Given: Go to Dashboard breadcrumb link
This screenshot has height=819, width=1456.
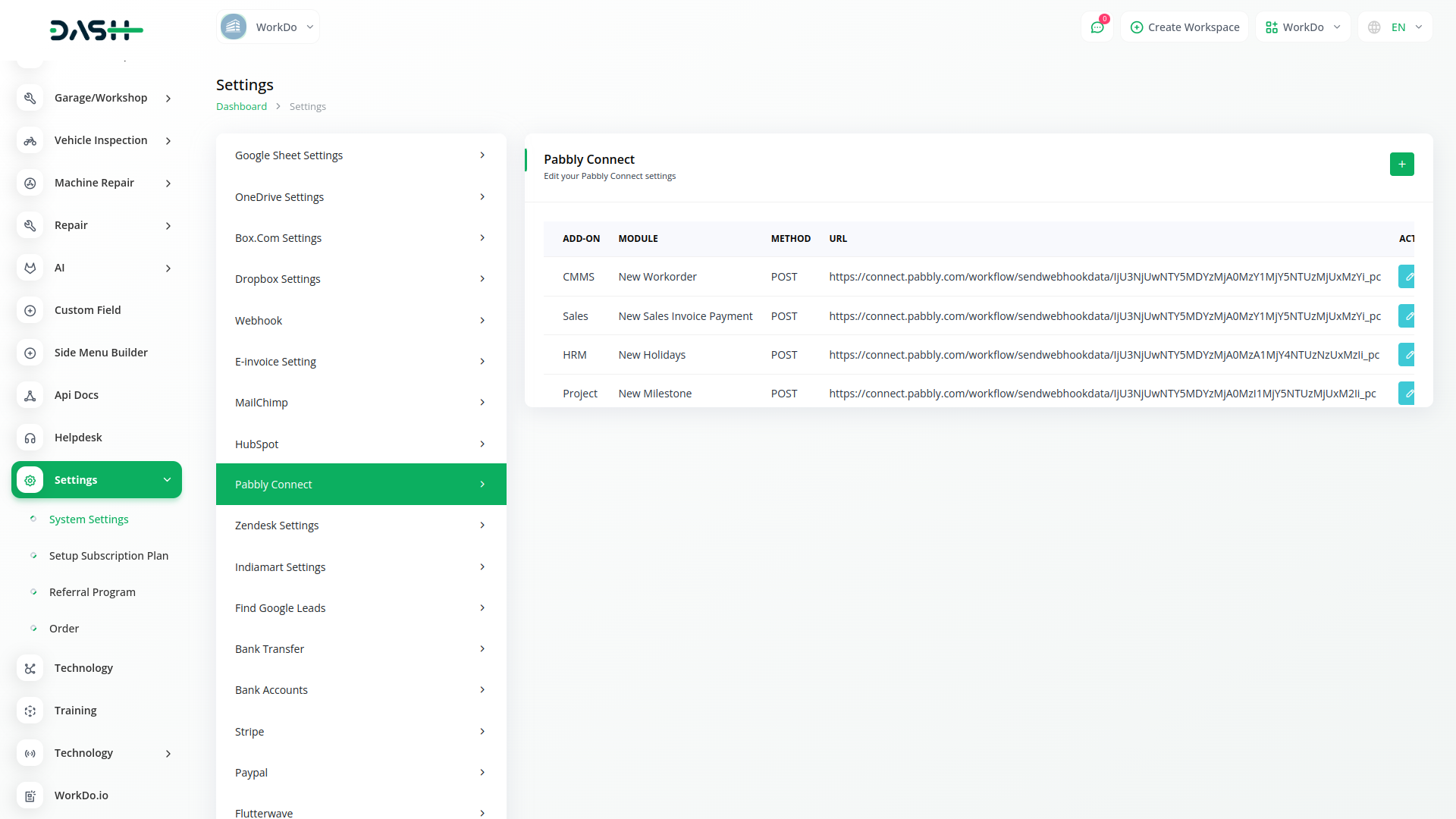Looking at the screenshot, I should click(241, 107).
